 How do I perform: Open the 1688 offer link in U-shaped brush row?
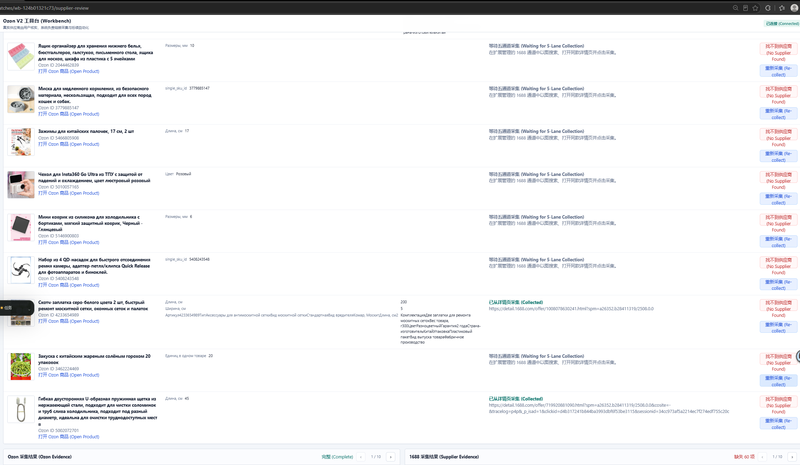pos(609,408)
